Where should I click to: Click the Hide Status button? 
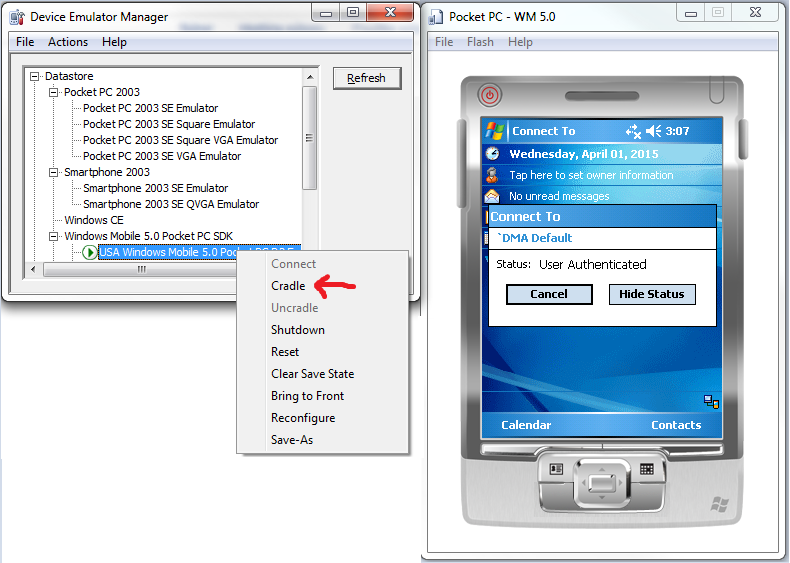click(x=652, y=294)
